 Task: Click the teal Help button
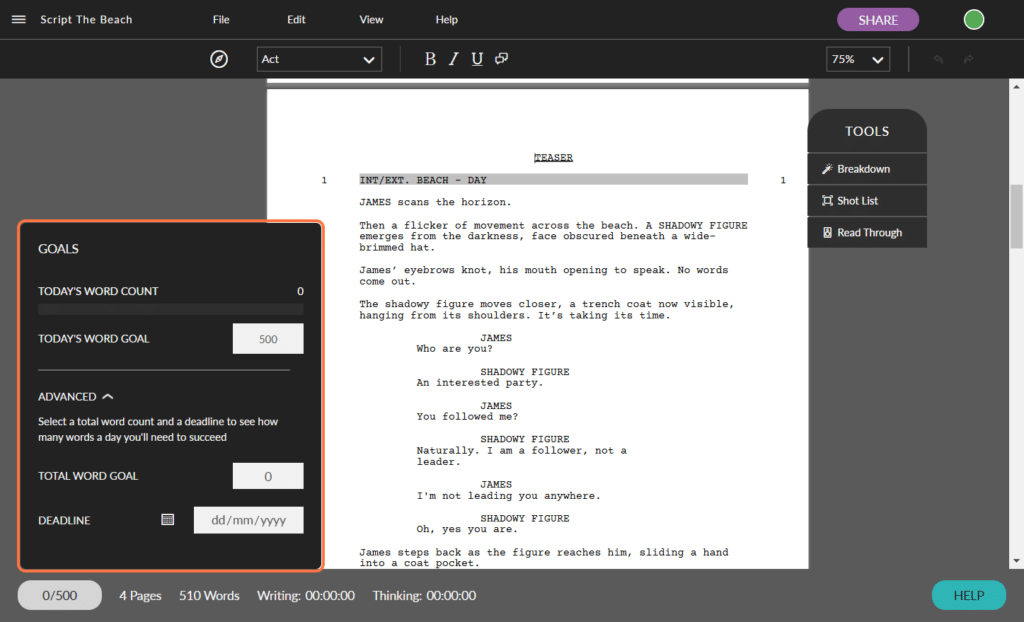tap(968, 595)
